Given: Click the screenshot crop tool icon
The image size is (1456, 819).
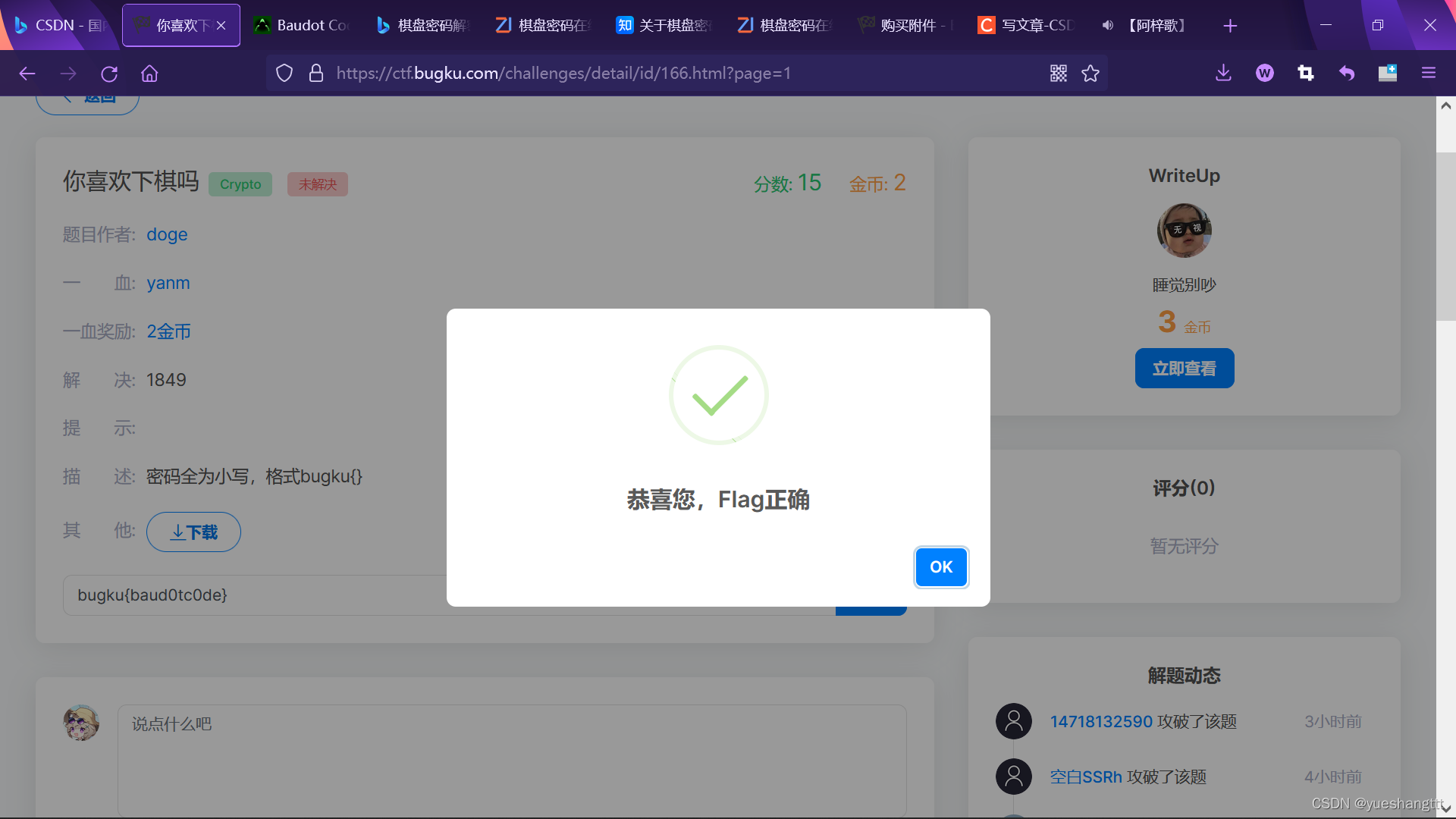Looking at the screenshot, I should pyautogui.click(x=1305, y=74).
